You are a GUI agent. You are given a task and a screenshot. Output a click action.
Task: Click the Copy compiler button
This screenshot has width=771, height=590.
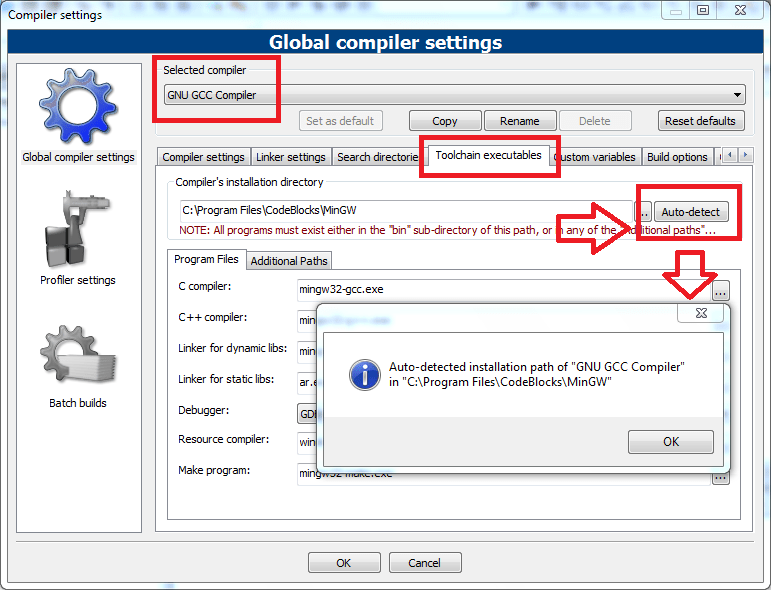click(x=445, y=121)
